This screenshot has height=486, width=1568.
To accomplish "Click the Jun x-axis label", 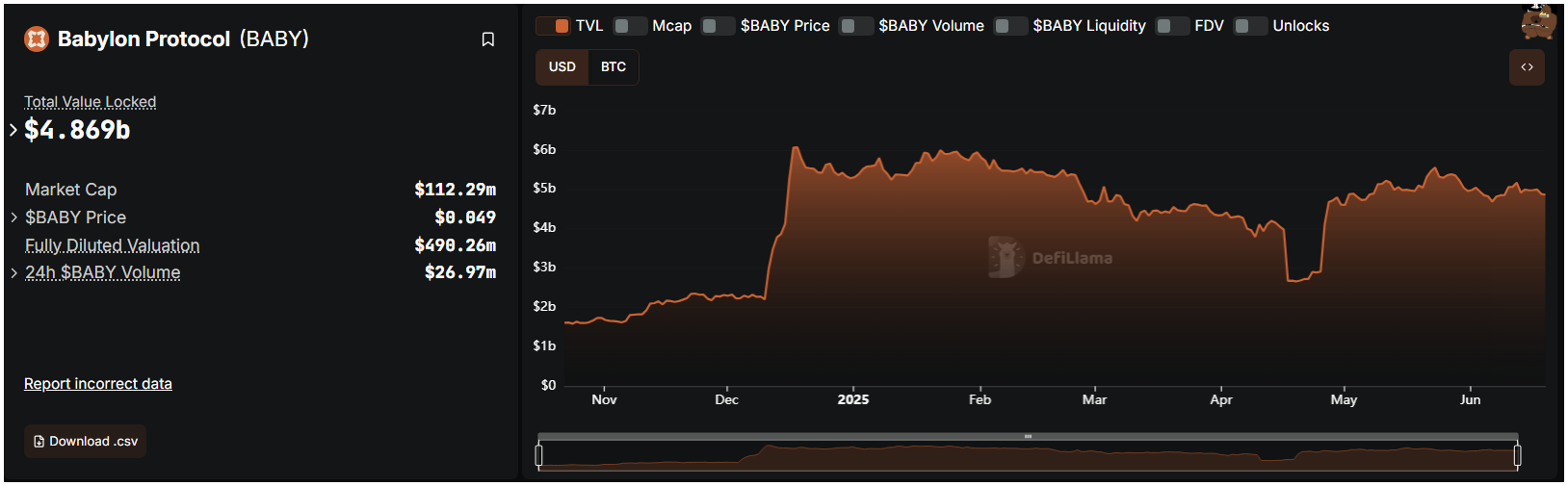I will pyautogui.click(x=1470, y=399).
